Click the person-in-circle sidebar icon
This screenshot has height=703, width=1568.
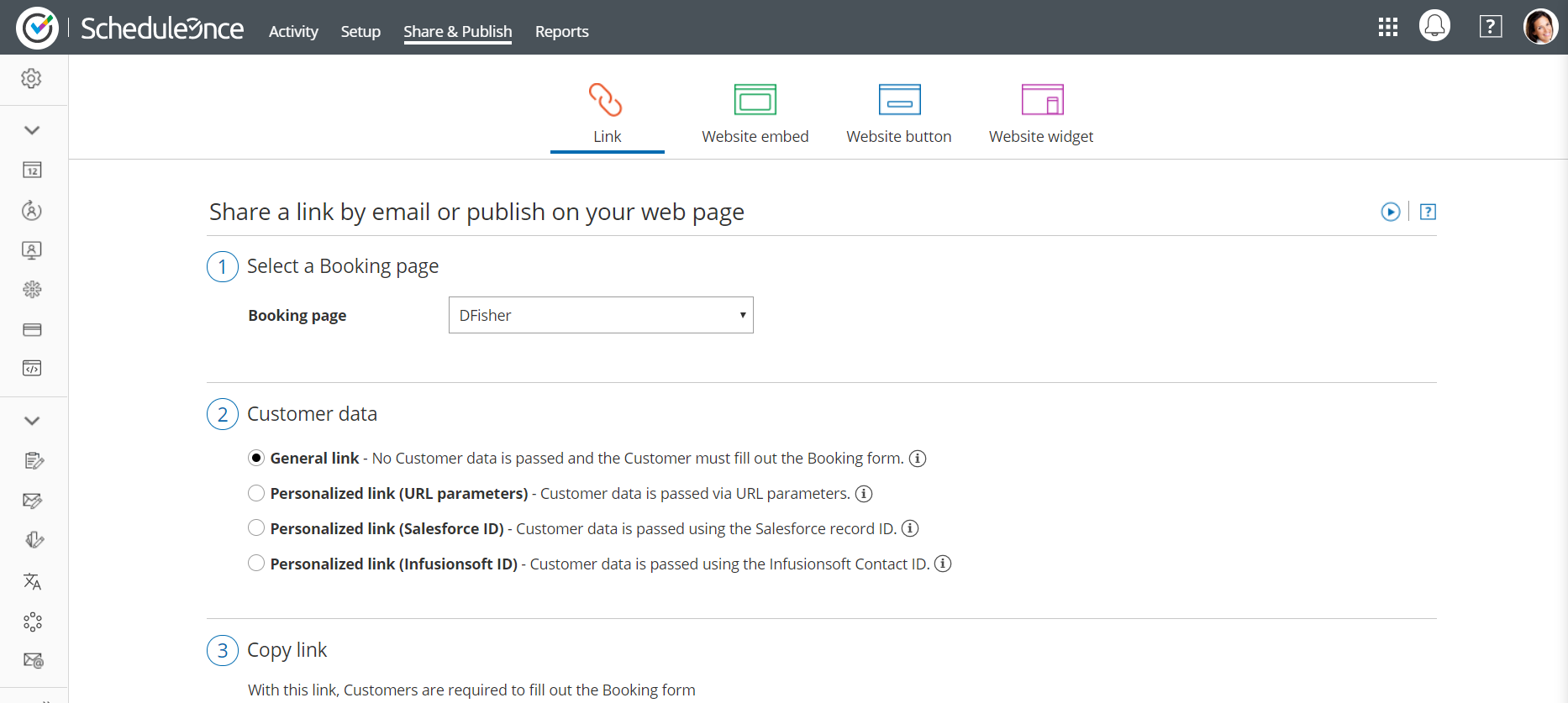pos(32,210)
